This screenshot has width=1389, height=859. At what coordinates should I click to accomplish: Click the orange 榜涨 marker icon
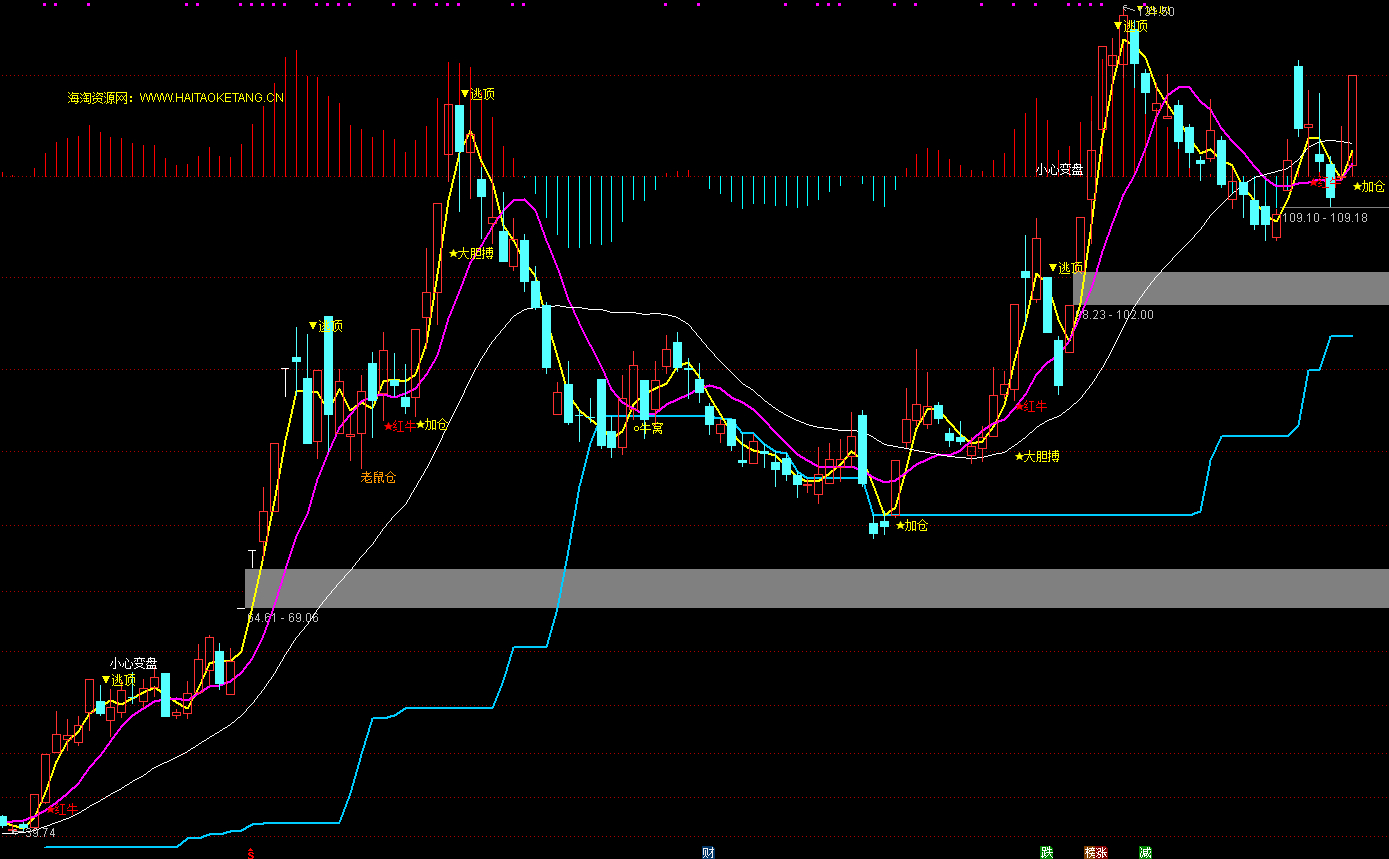[x=1095, y=853]
